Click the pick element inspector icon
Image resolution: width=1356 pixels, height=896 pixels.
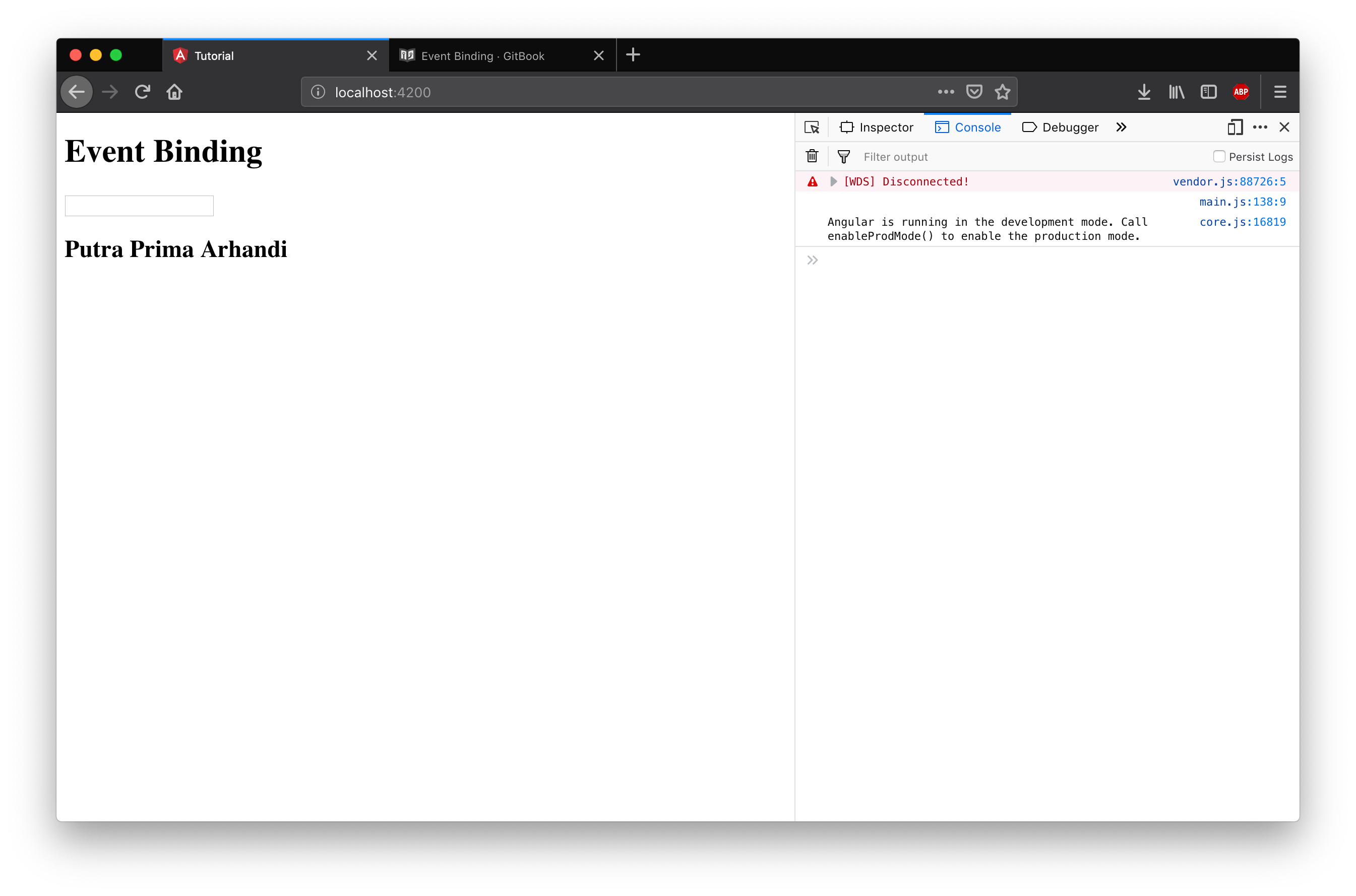[x=812, y=127]
